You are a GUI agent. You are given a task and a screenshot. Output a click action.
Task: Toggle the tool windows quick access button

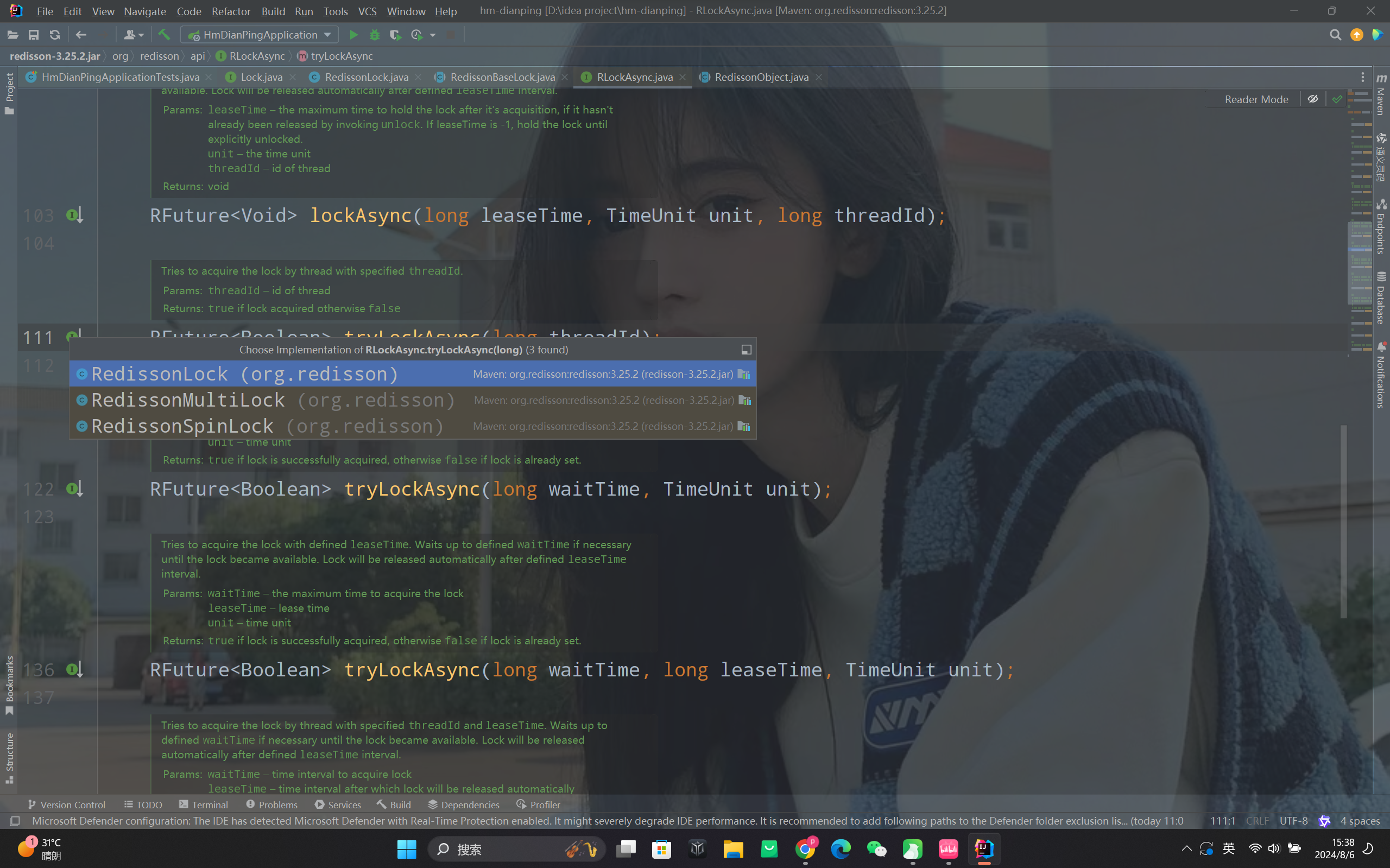point(15,821)
